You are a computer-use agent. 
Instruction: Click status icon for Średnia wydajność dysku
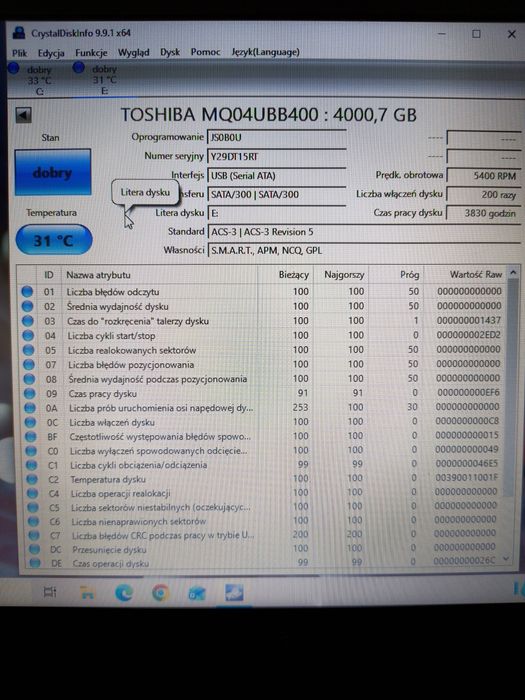coord(27,306)
